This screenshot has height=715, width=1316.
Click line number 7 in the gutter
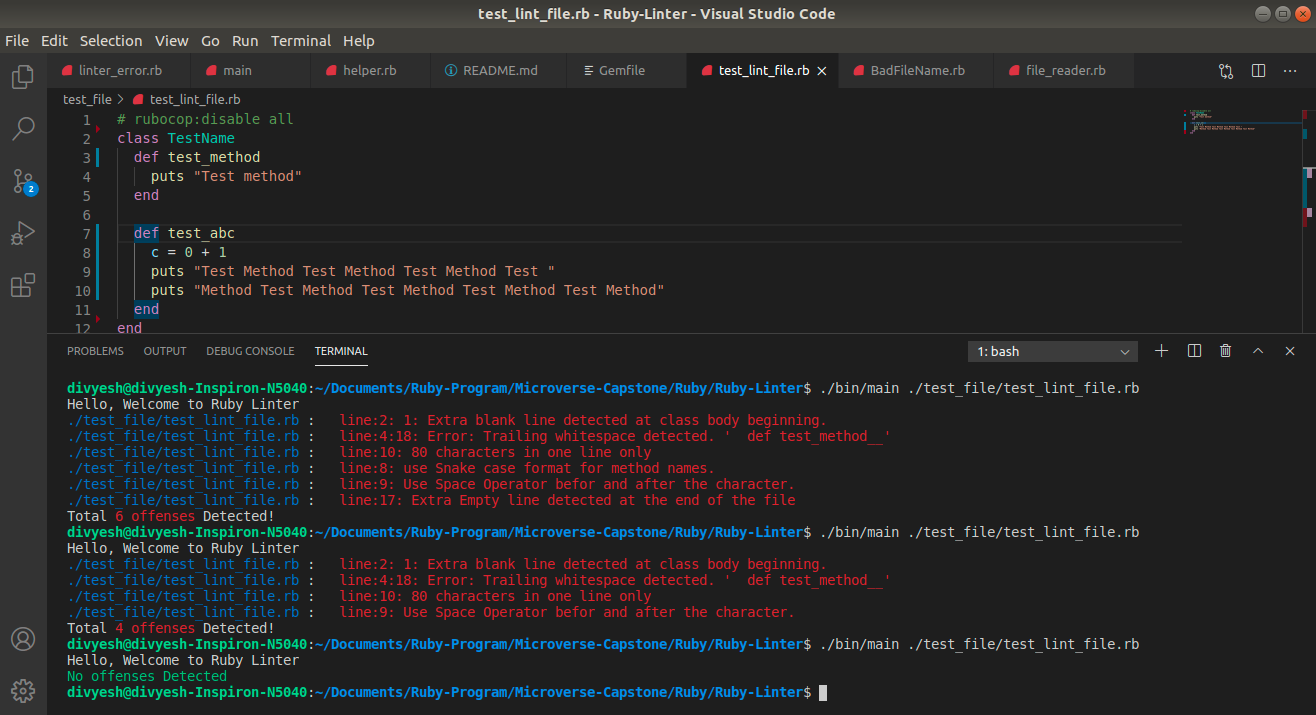[87, 234]
